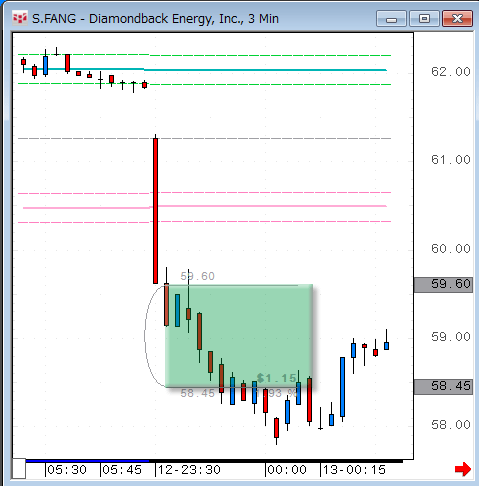Screen dimensions: 479x486
Task: Click the red scroll-right arrow at bottom right
Action: [x=463, y=469]
